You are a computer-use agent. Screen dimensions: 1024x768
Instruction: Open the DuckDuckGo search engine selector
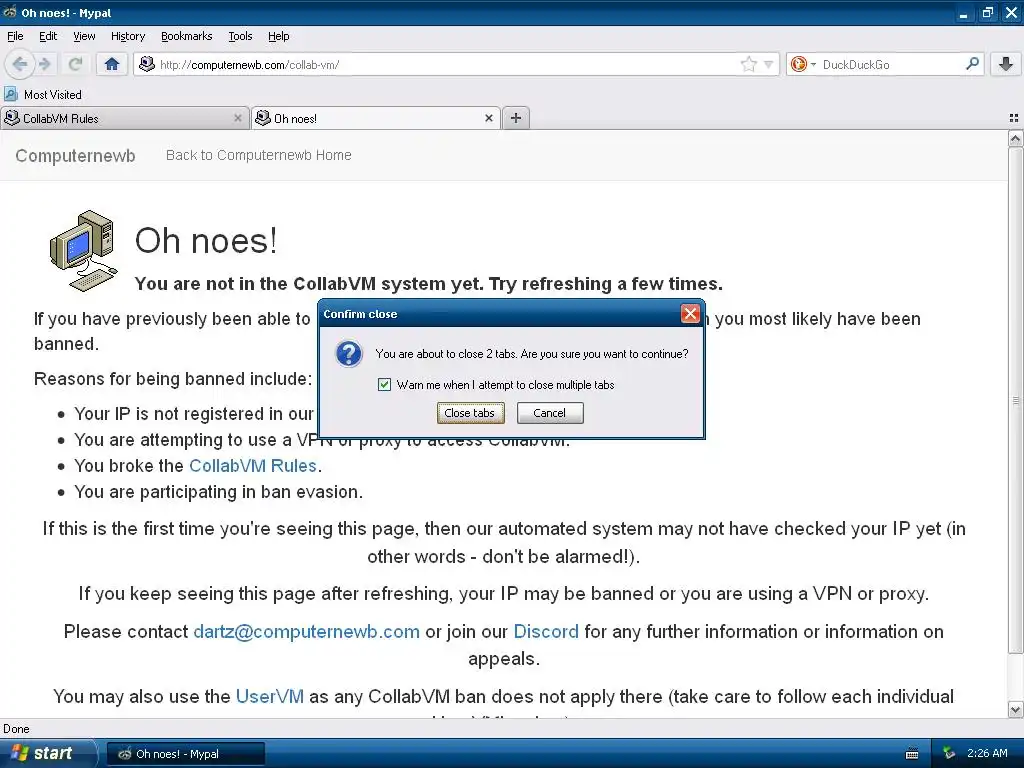[x=803, y=64]
